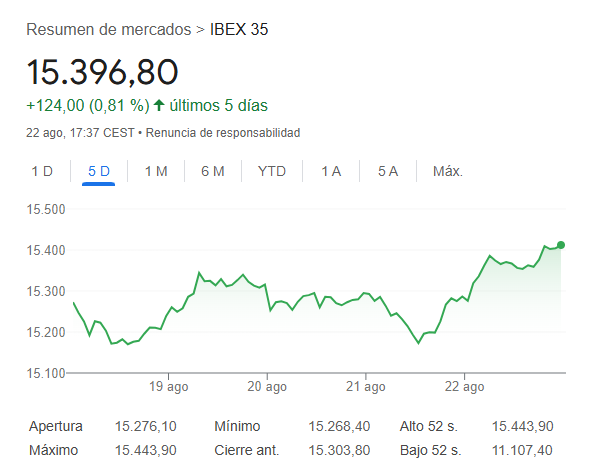Click the 19 ago date label

[169, 386]
